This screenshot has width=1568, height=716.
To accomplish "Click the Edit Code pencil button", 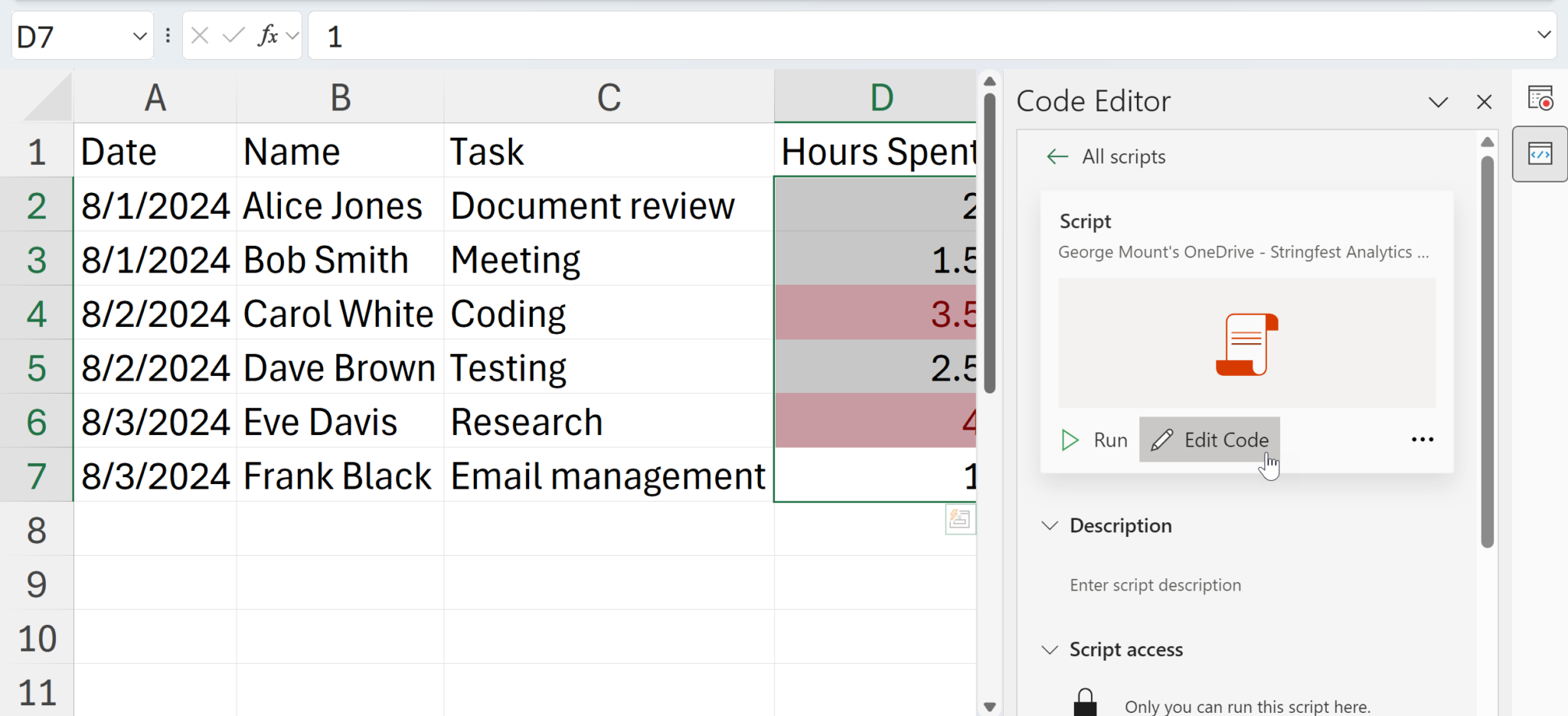I will click(1210, 440).
